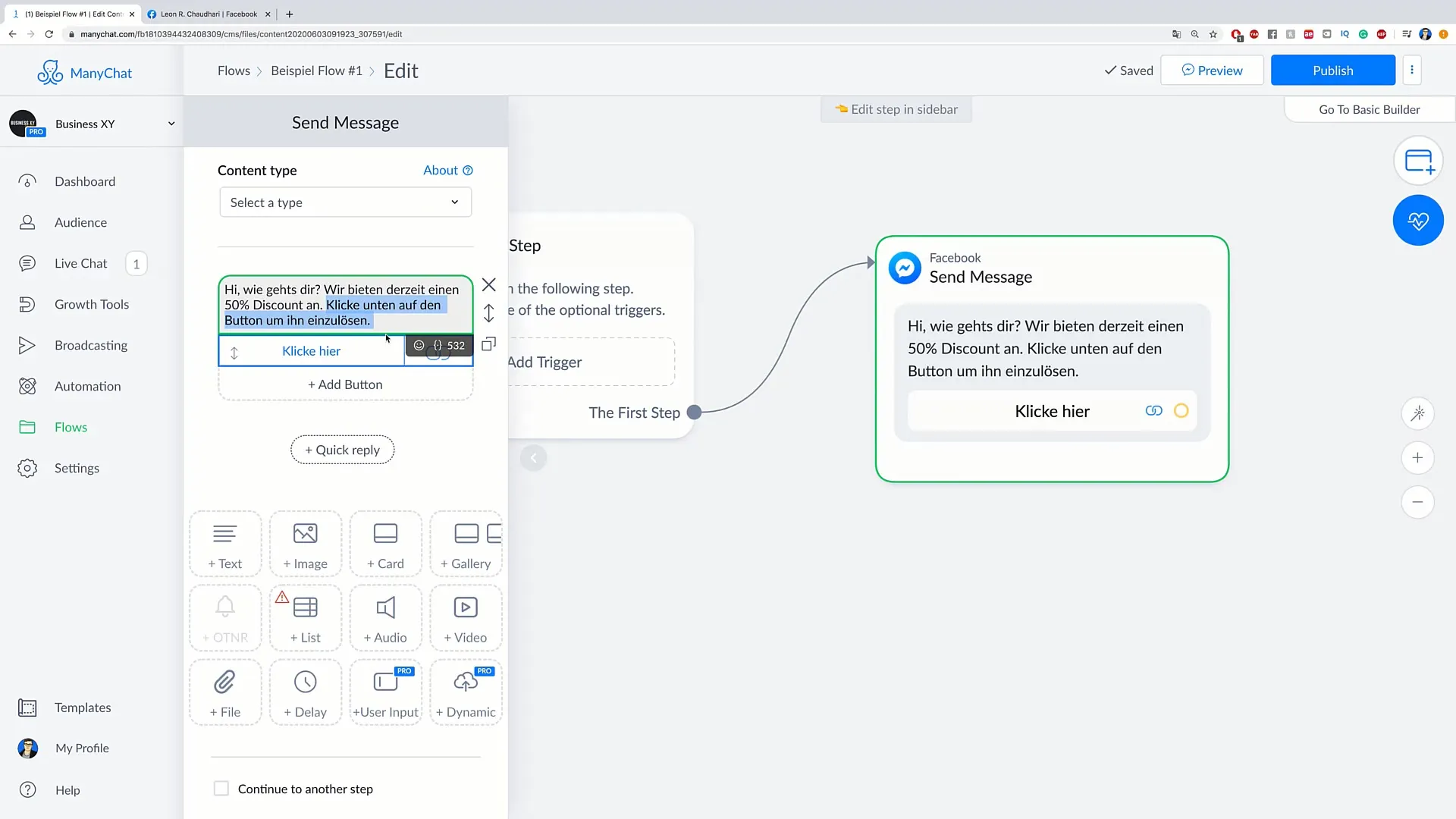
Task: Click the Settings gear icon
Action: (x=27, y=468)
